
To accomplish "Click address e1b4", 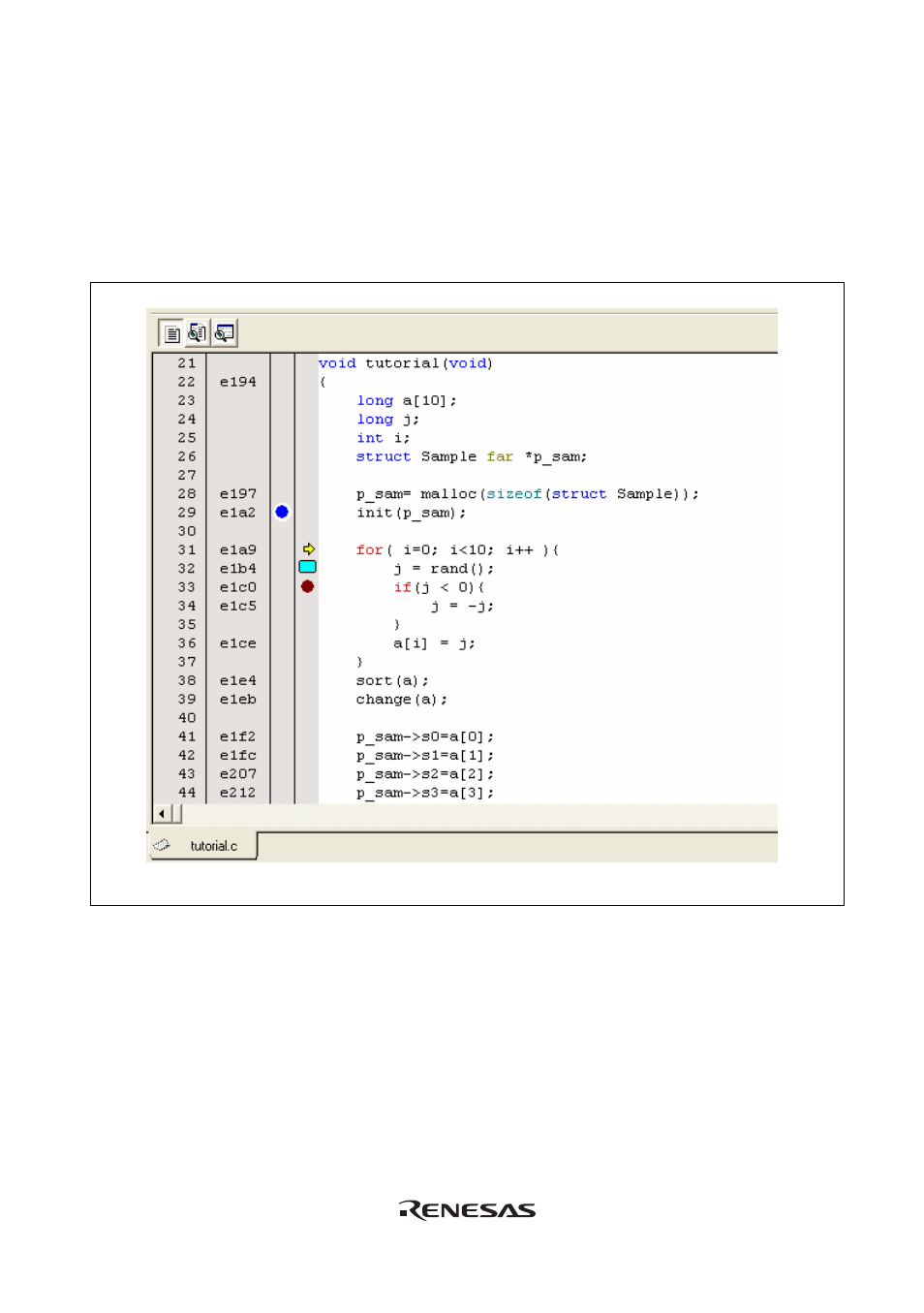I will click(238, 569).
